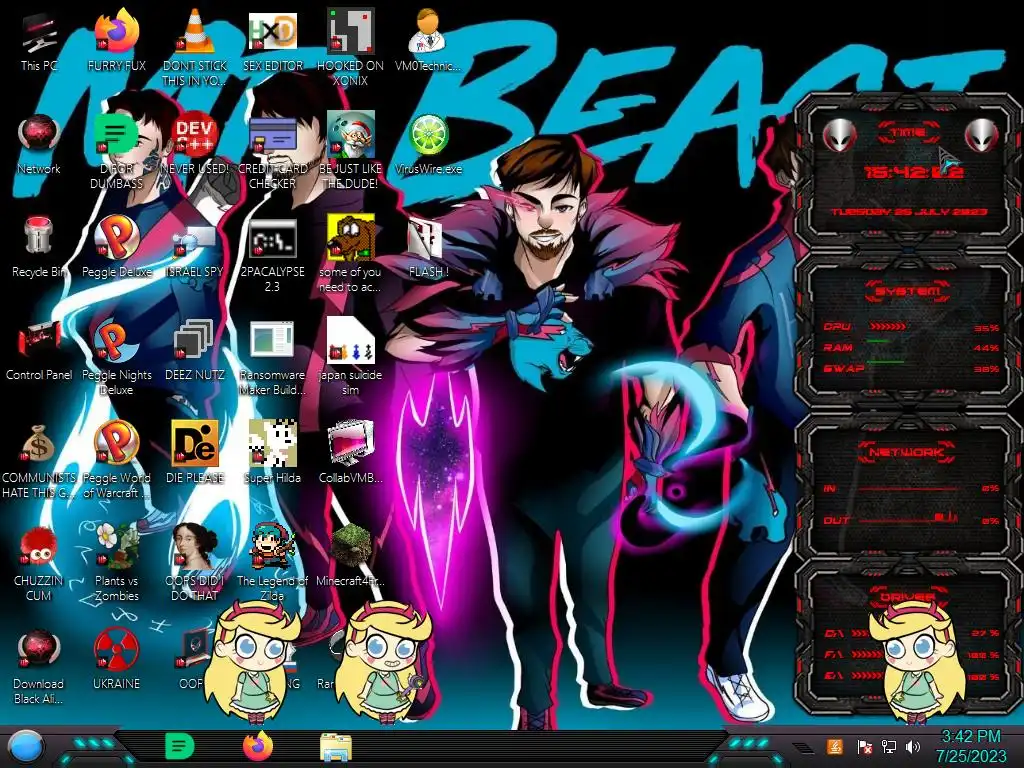Open 2PACALYPSE 2.3 command prompt shortcut
Image resolution: width=1024 pixels, height=768 pixels.
(x=272, y=255)
